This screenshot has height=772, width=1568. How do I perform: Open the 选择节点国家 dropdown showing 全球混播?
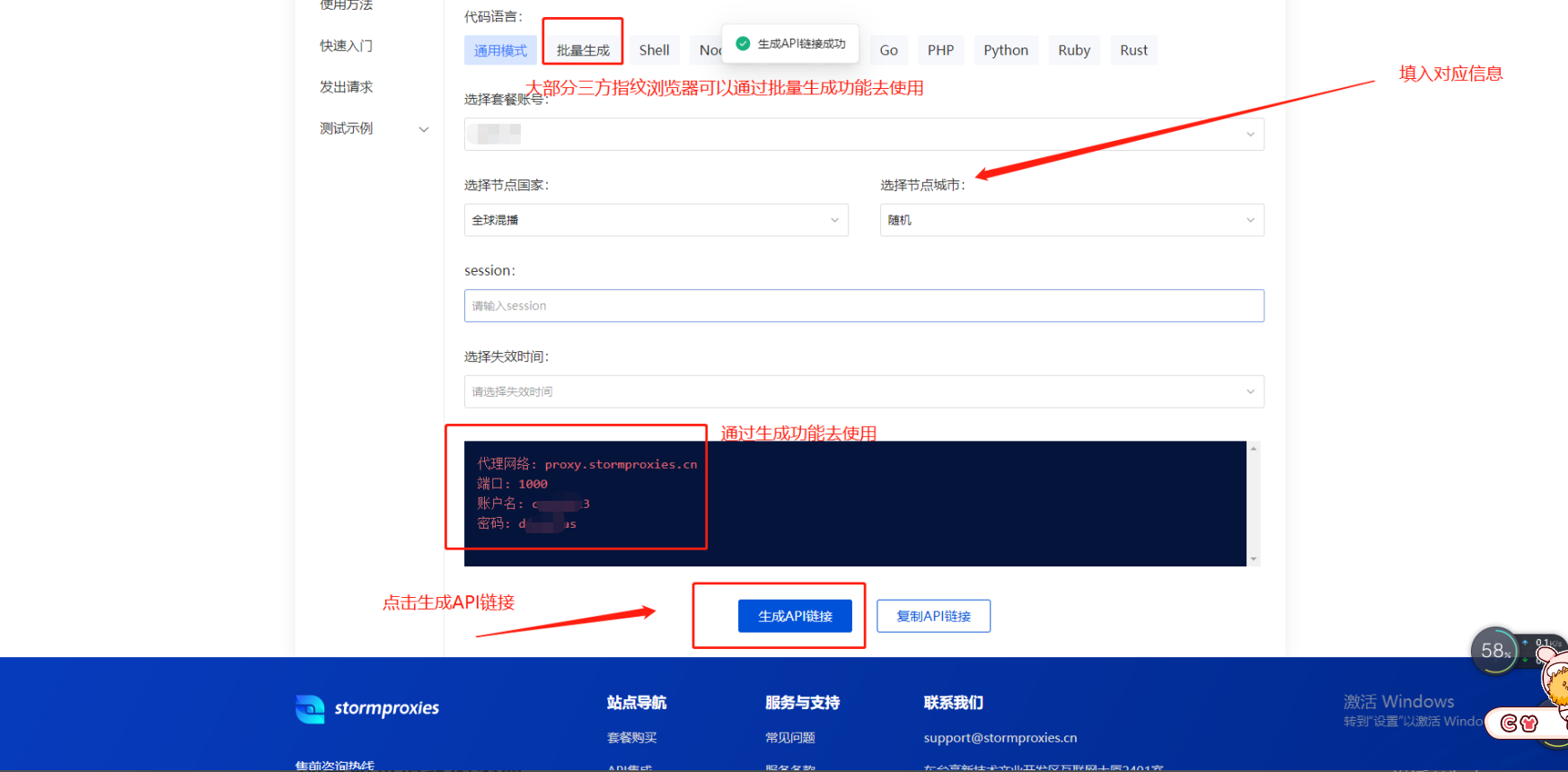(656, 220)
